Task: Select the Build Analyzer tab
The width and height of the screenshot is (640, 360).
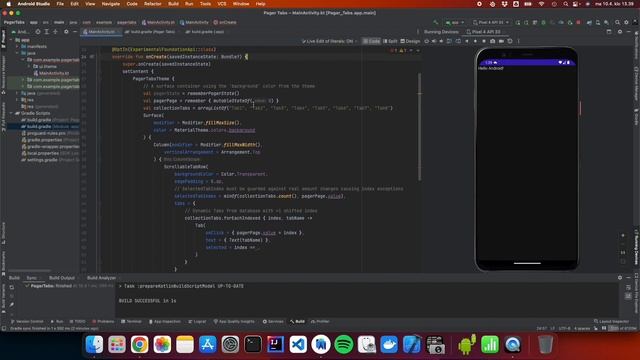Action: (x=101, y=278)
